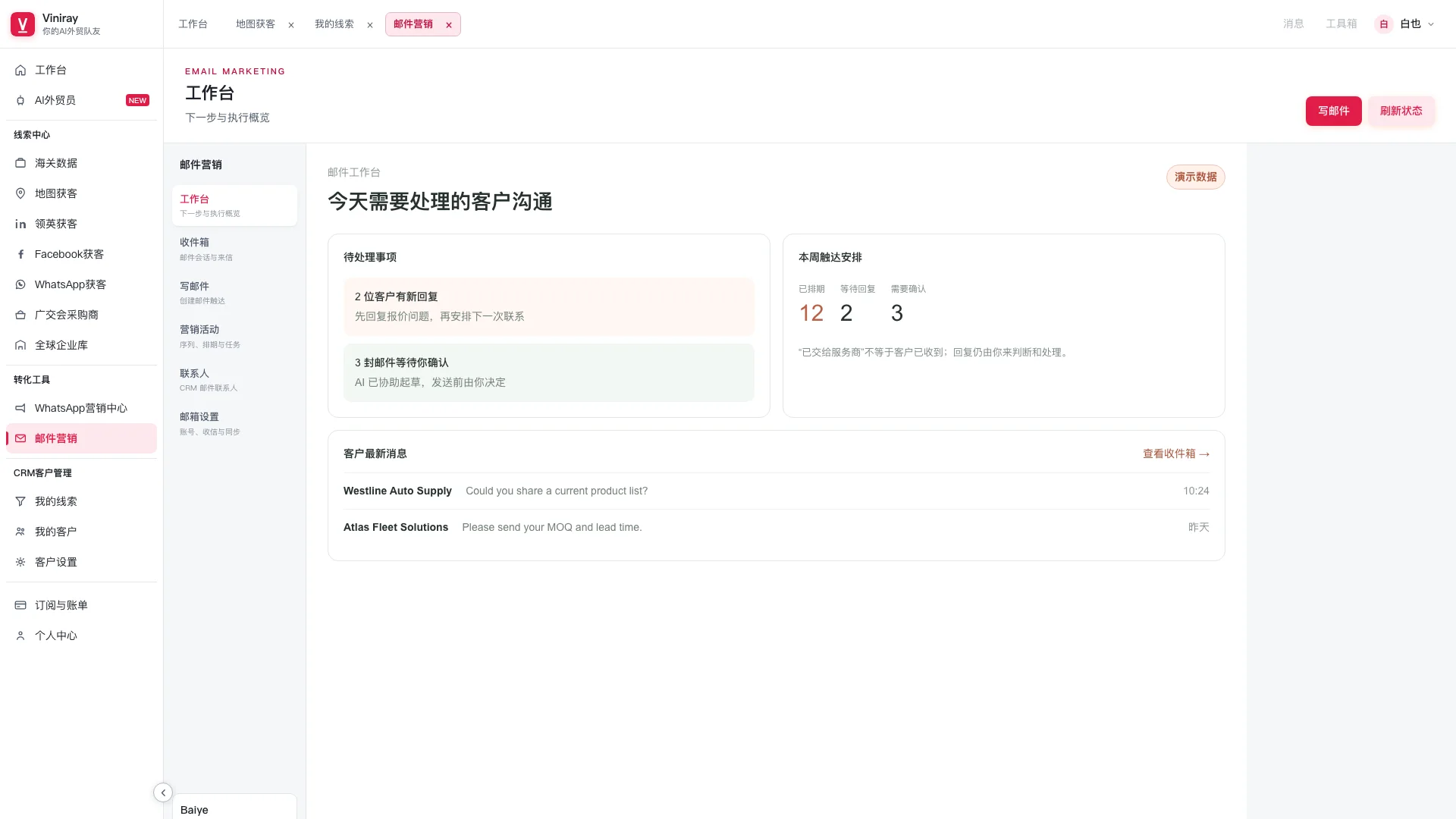
Task: Expand the 白也 user account dropdown
Action: click(x=1405, y=24)
